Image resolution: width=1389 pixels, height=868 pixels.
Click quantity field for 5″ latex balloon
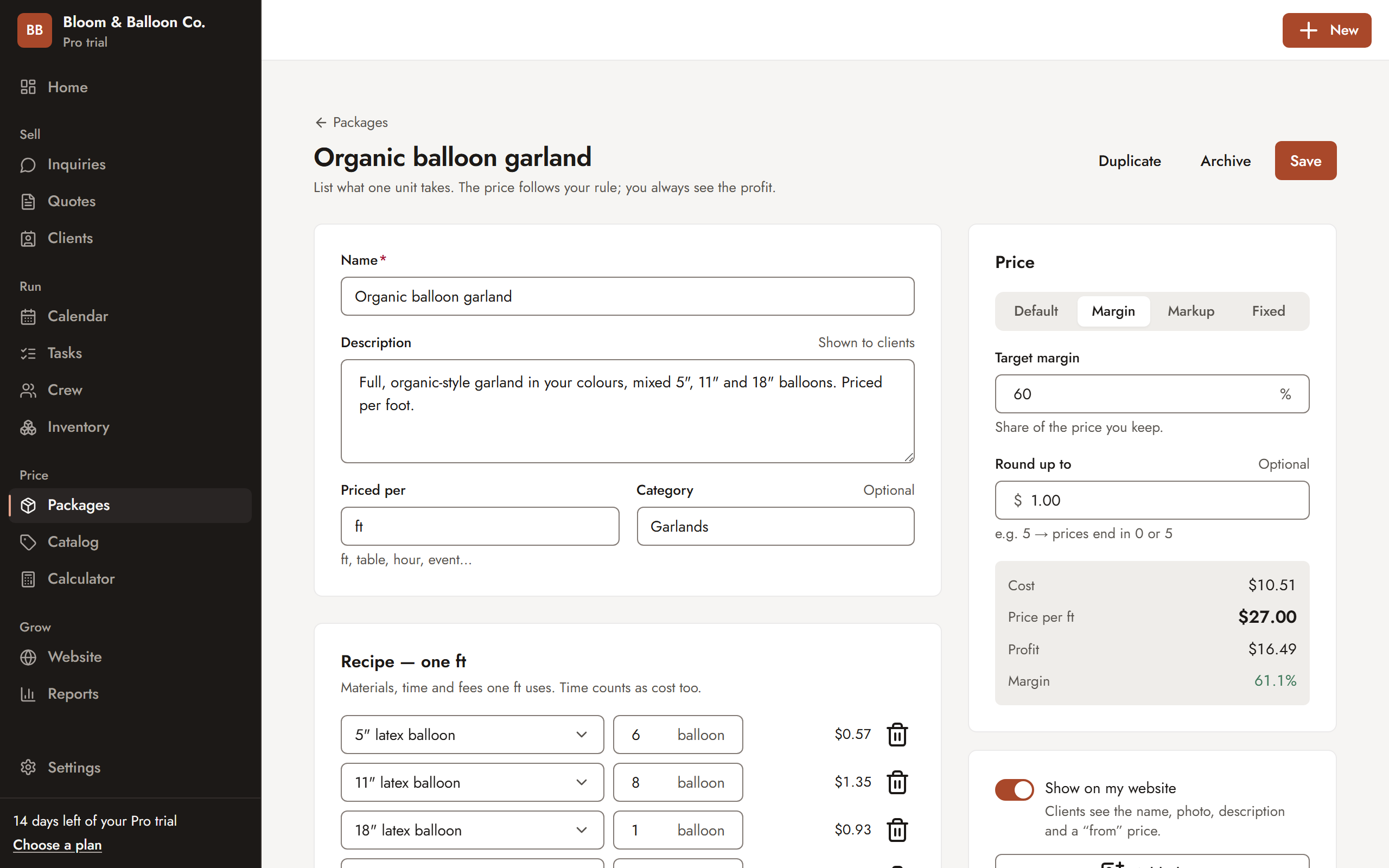coord(678,734)
